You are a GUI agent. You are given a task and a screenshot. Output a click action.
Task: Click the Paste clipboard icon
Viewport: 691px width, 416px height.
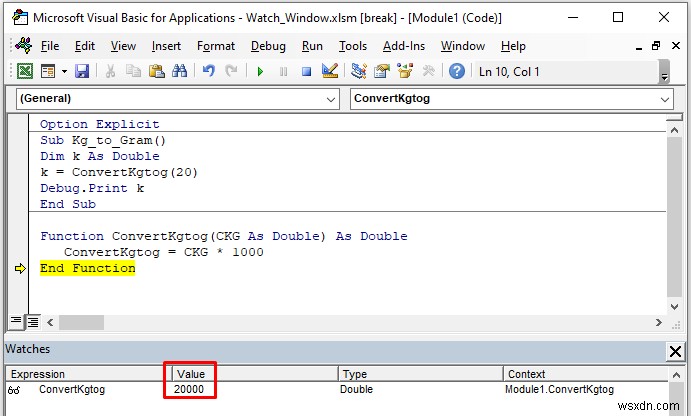click(x=156, y=71)
